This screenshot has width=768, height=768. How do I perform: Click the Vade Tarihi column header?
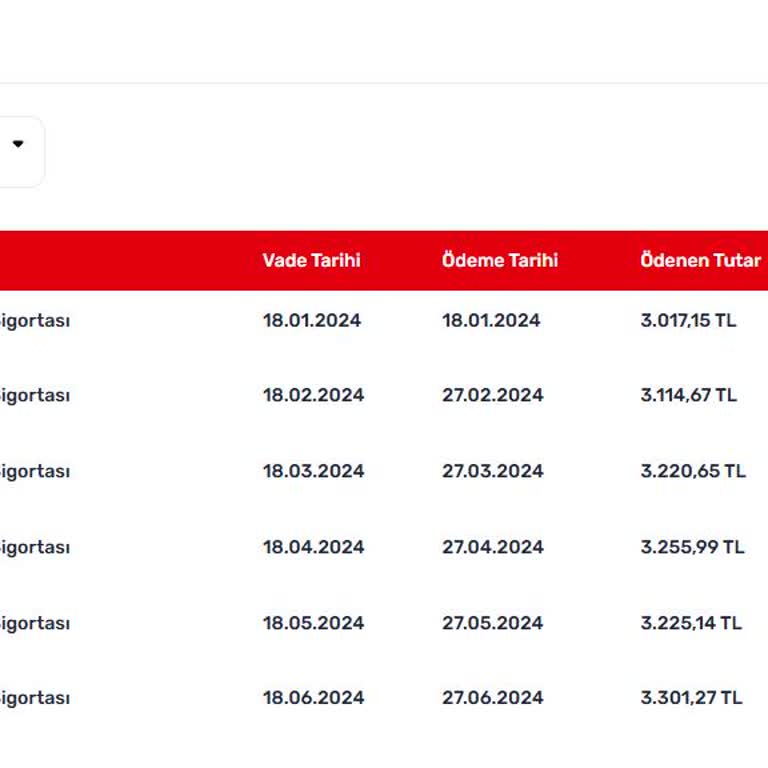(x=311, y=261)
